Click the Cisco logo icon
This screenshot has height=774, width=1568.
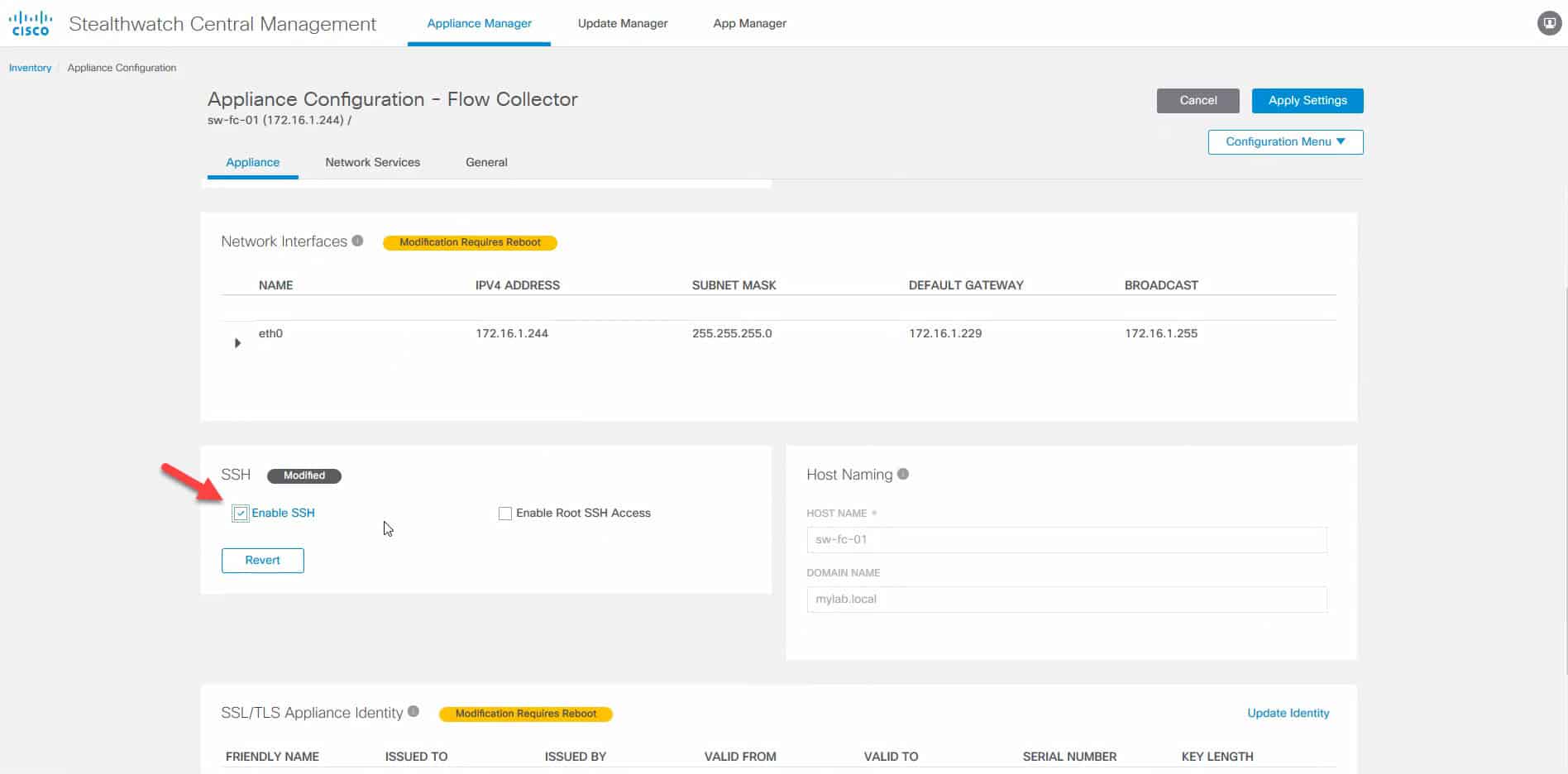point(31,23)
